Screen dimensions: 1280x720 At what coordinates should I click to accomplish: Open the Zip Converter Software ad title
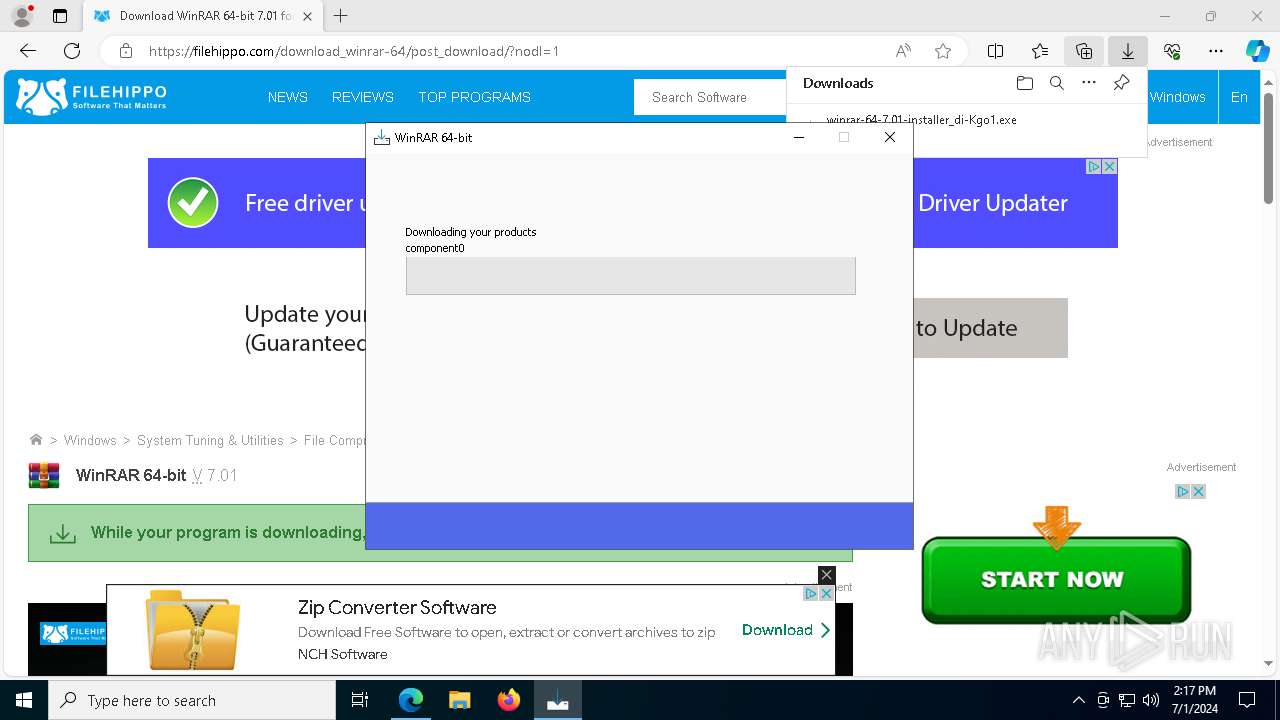[397, 607]
